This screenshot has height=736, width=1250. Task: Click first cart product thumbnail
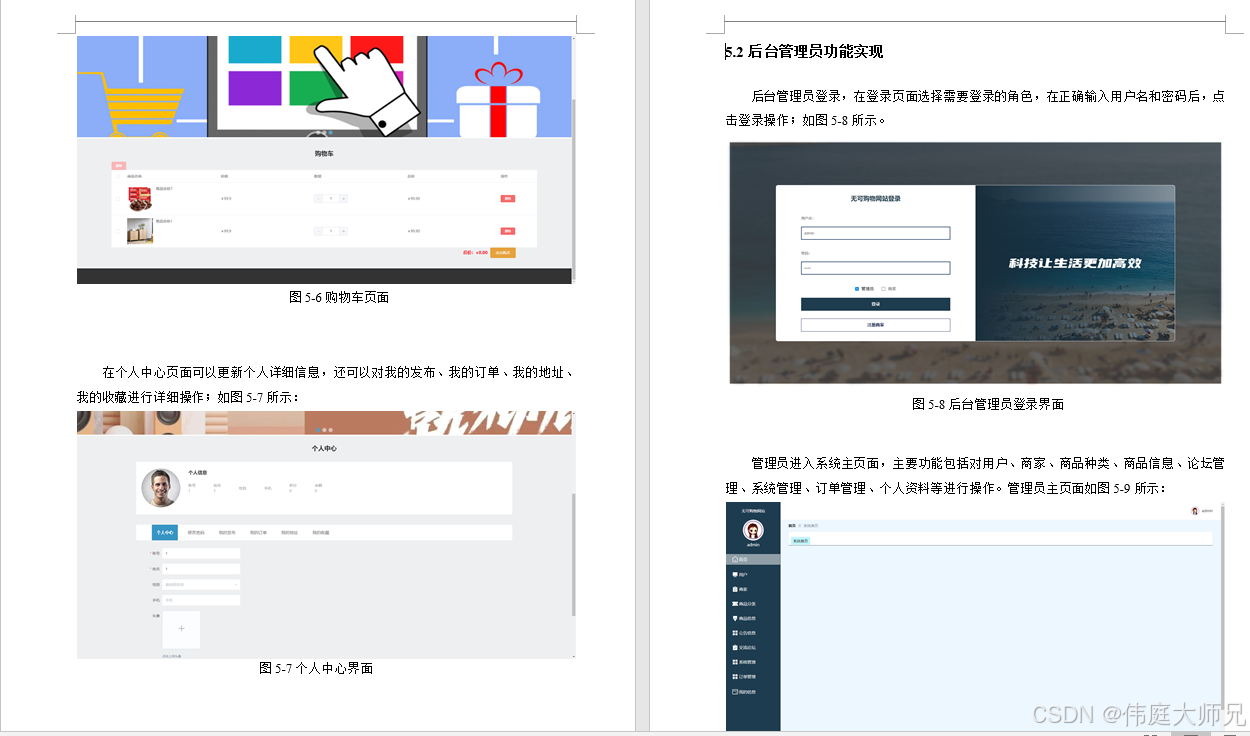tap(140, 199)
